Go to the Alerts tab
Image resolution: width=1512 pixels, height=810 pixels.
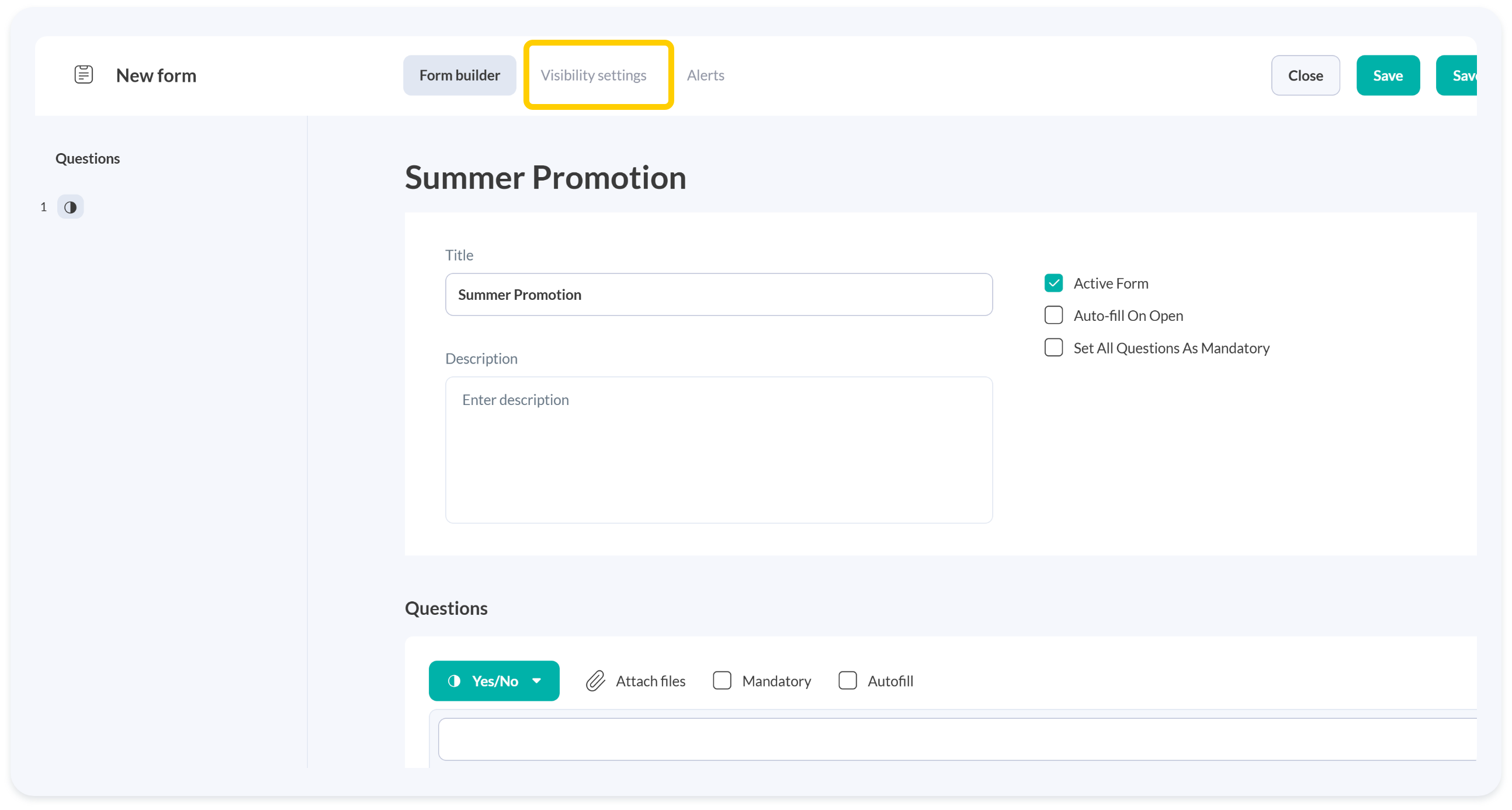(705, 75)
